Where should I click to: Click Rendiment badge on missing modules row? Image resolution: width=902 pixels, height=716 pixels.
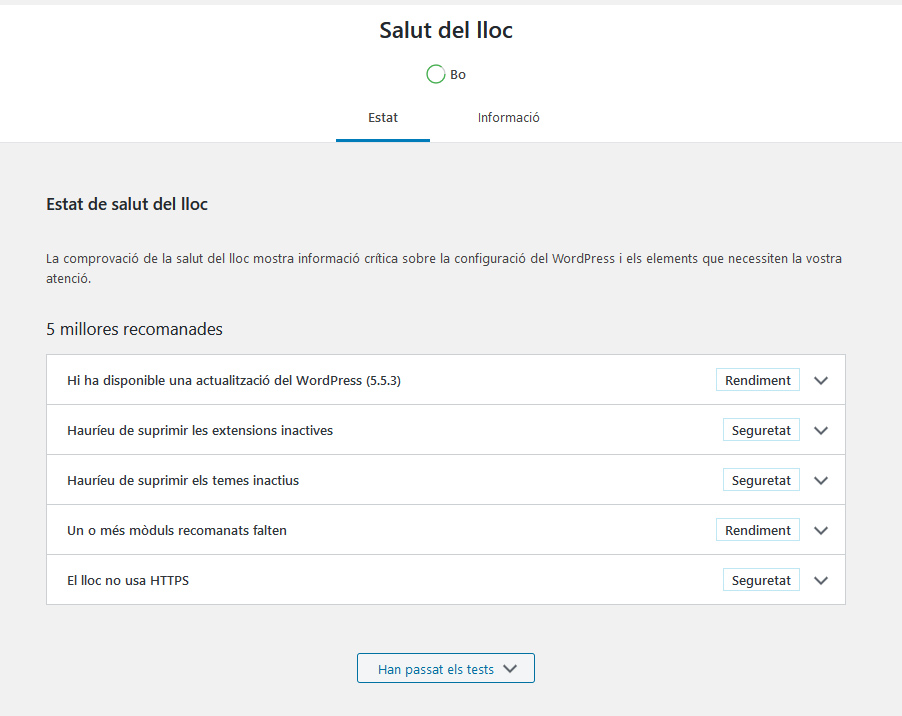click(x=757, y=531)
